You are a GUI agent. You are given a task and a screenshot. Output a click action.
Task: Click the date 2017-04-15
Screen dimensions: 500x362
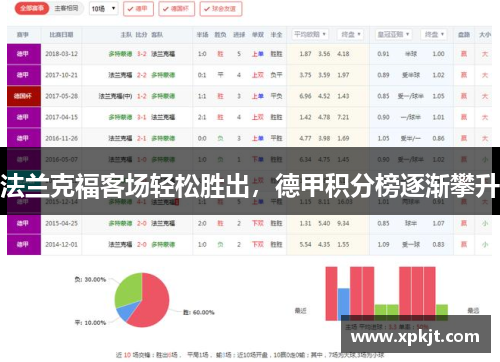(x=61, y=117)
